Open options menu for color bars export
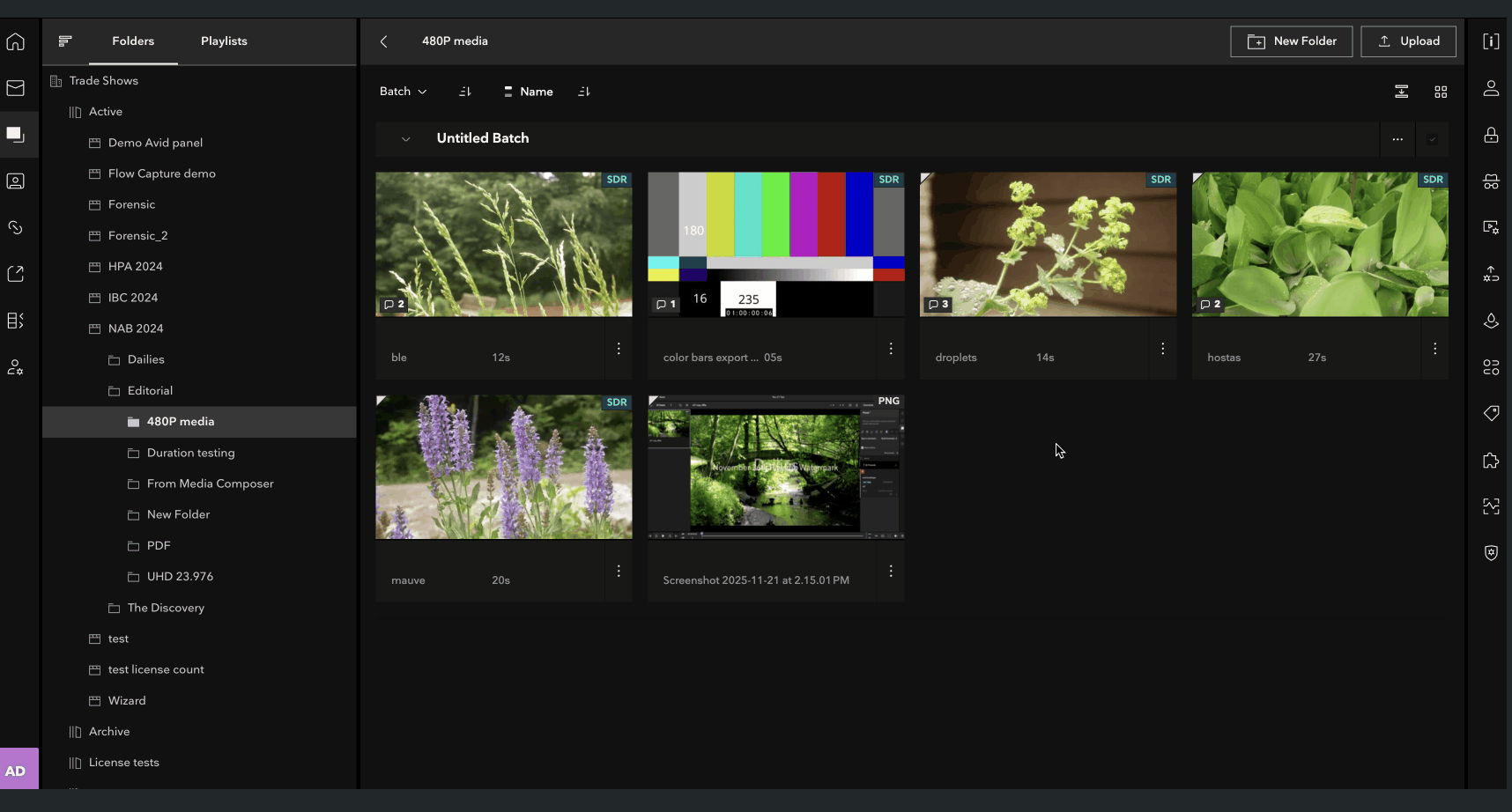This screenshot has width=1512, height=812. [891, 349]
